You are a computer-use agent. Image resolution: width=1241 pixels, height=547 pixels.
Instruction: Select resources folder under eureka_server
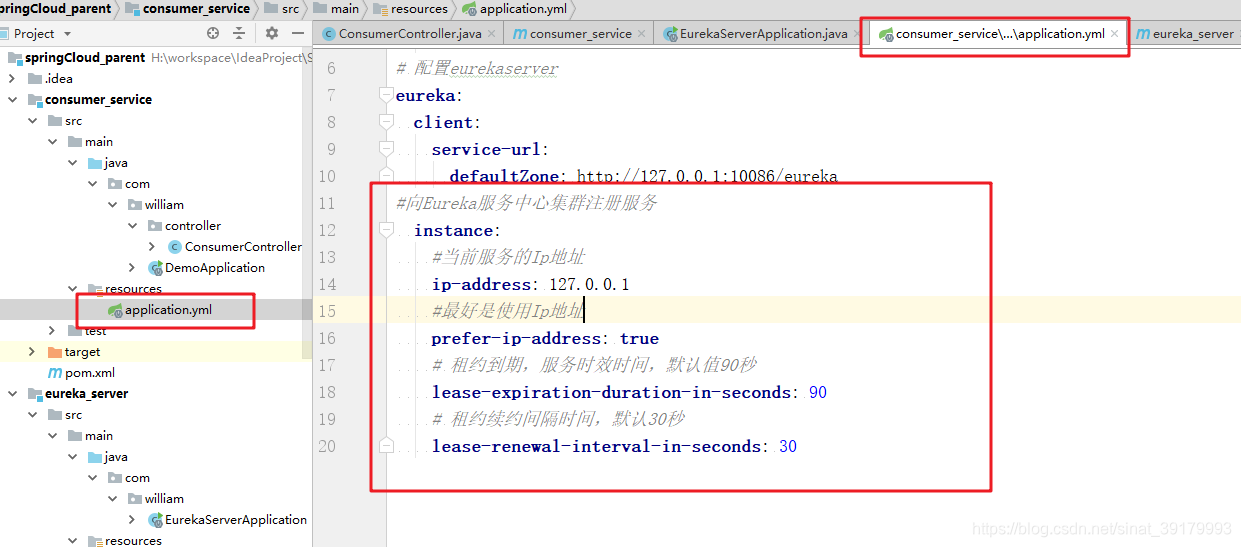click(x=133, y=540)
